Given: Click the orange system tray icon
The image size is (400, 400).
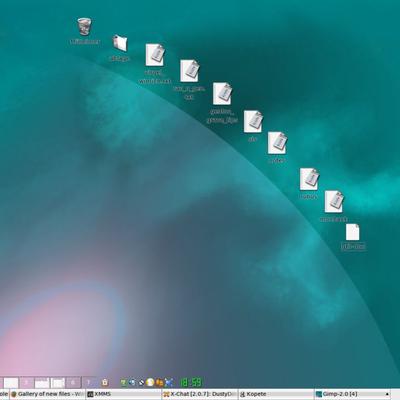Looking at the screenshot, I should 160,382.
